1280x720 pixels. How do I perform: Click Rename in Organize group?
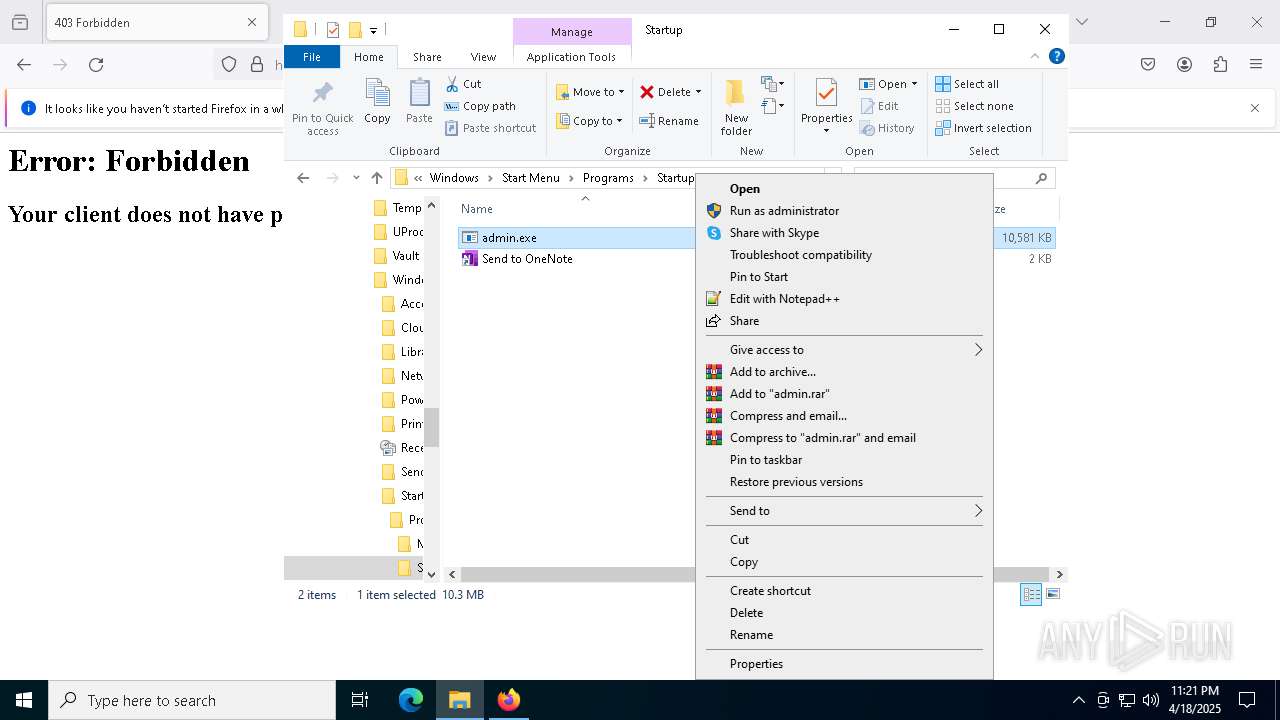pos(670,121)
